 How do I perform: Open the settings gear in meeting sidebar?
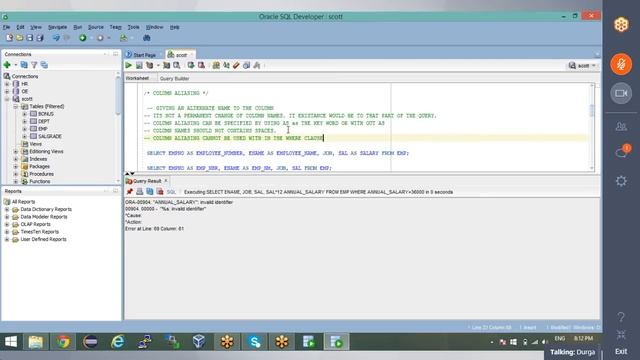[x=621, y=181]
